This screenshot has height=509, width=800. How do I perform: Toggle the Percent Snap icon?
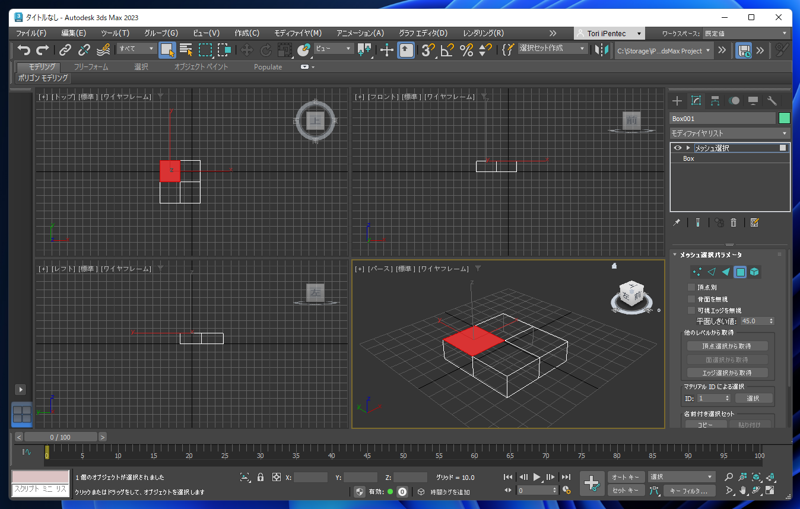point(466,50)
